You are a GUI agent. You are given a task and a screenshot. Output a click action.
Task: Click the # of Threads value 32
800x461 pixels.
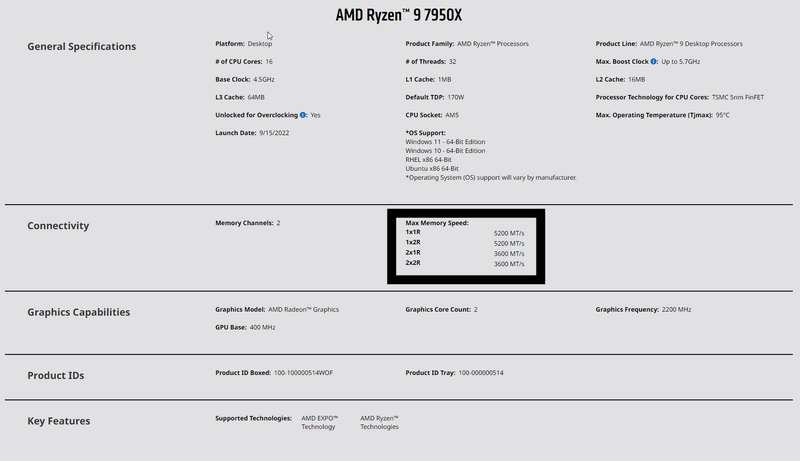(x=453, y=62)
